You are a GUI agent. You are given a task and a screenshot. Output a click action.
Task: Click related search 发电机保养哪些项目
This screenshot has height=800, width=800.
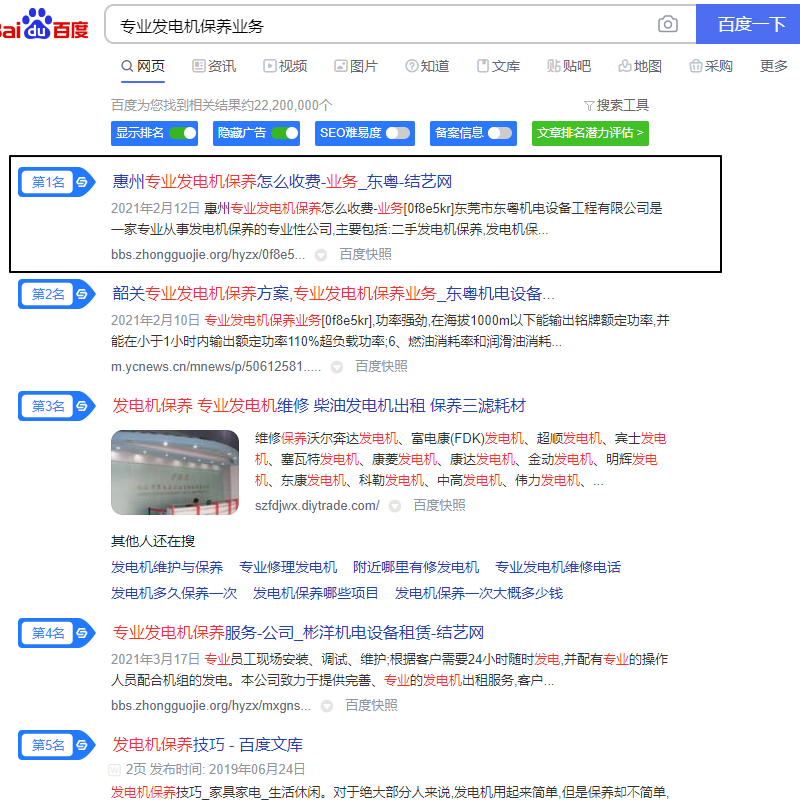pyautogui.click(x=315, y=593)
